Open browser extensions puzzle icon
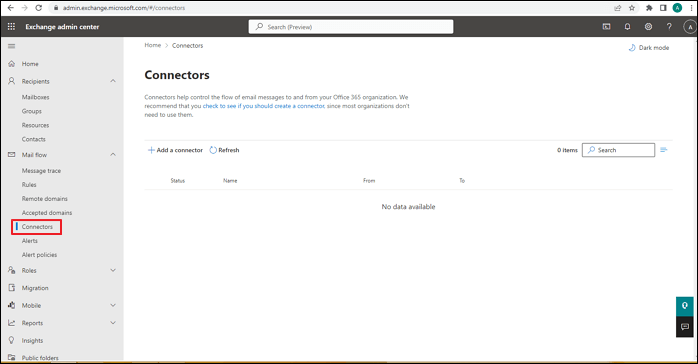Screen dimensions: 698x364 649,8
